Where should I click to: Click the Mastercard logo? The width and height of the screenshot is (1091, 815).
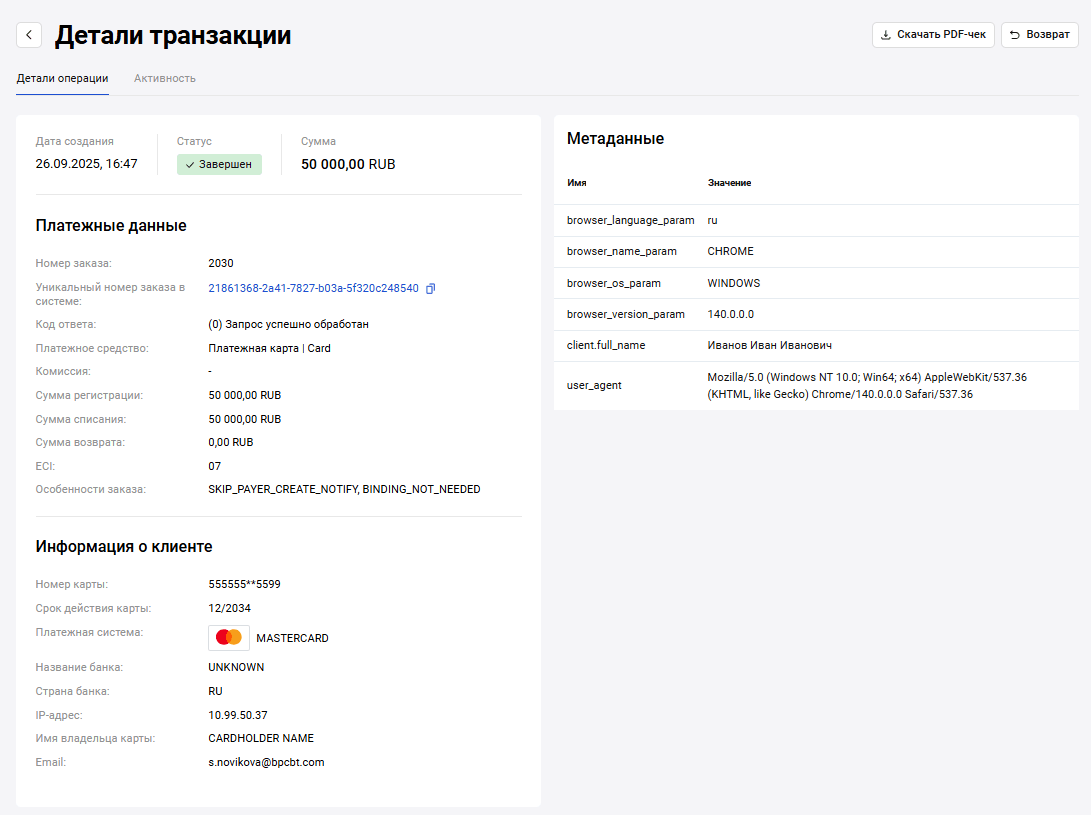229,638
